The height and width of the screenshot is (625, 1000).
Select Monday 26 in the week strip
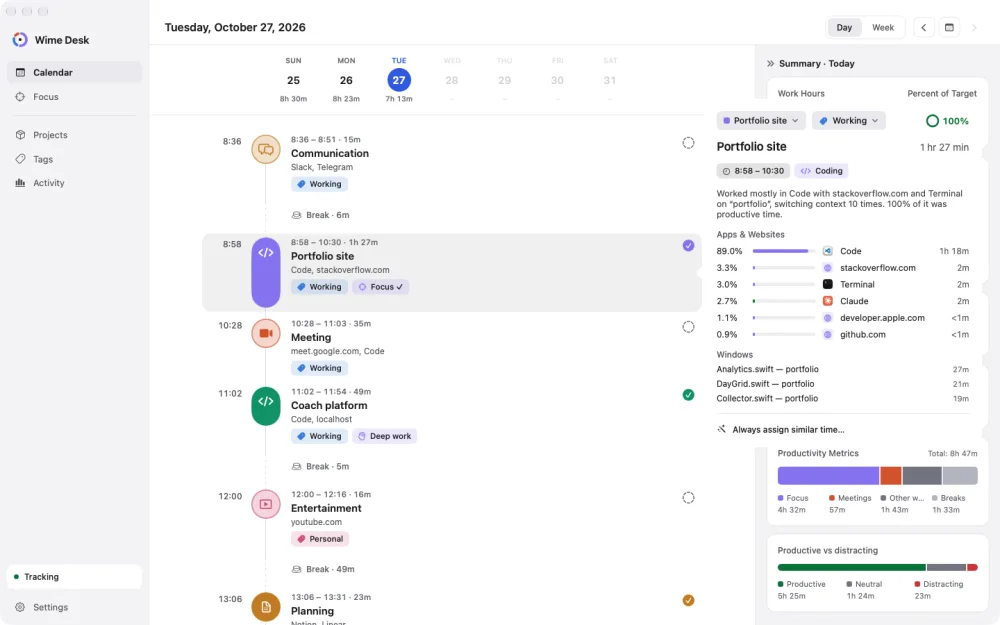[346, 80]
